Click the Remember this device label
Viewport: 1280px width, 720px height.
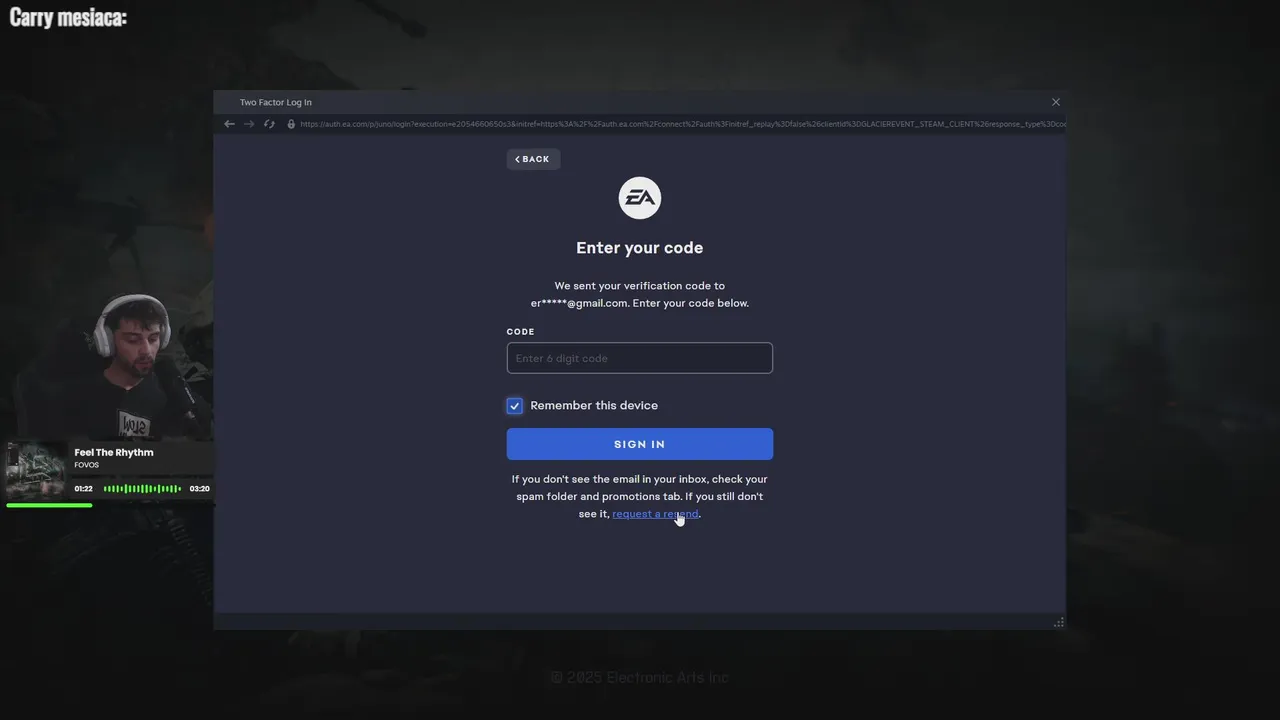594,405
